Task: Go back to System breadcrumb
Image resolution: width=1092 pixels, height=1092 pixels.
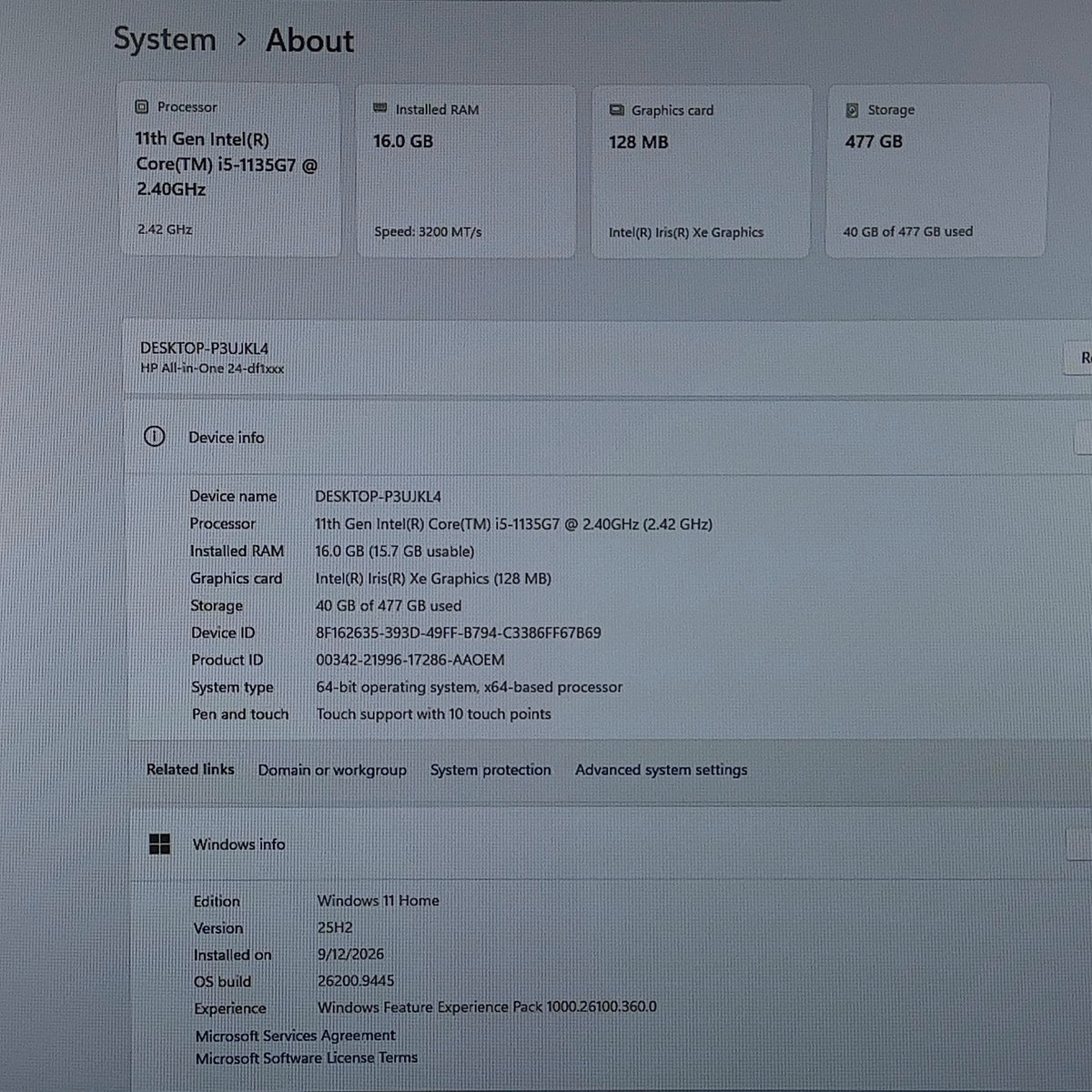Action: tap(165, 40)
